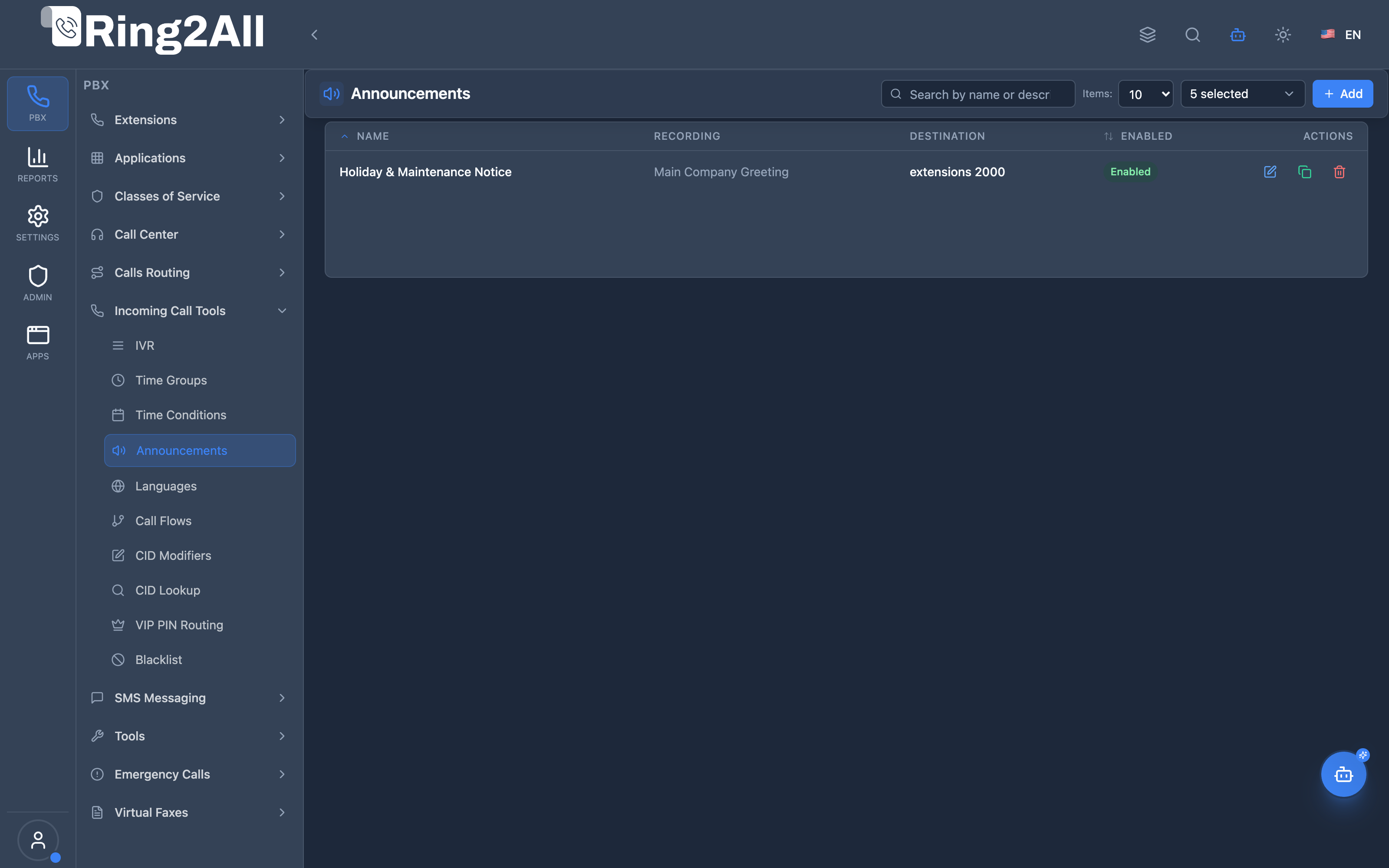
Task: Go to Time Conditions
Action: point(200,414)
